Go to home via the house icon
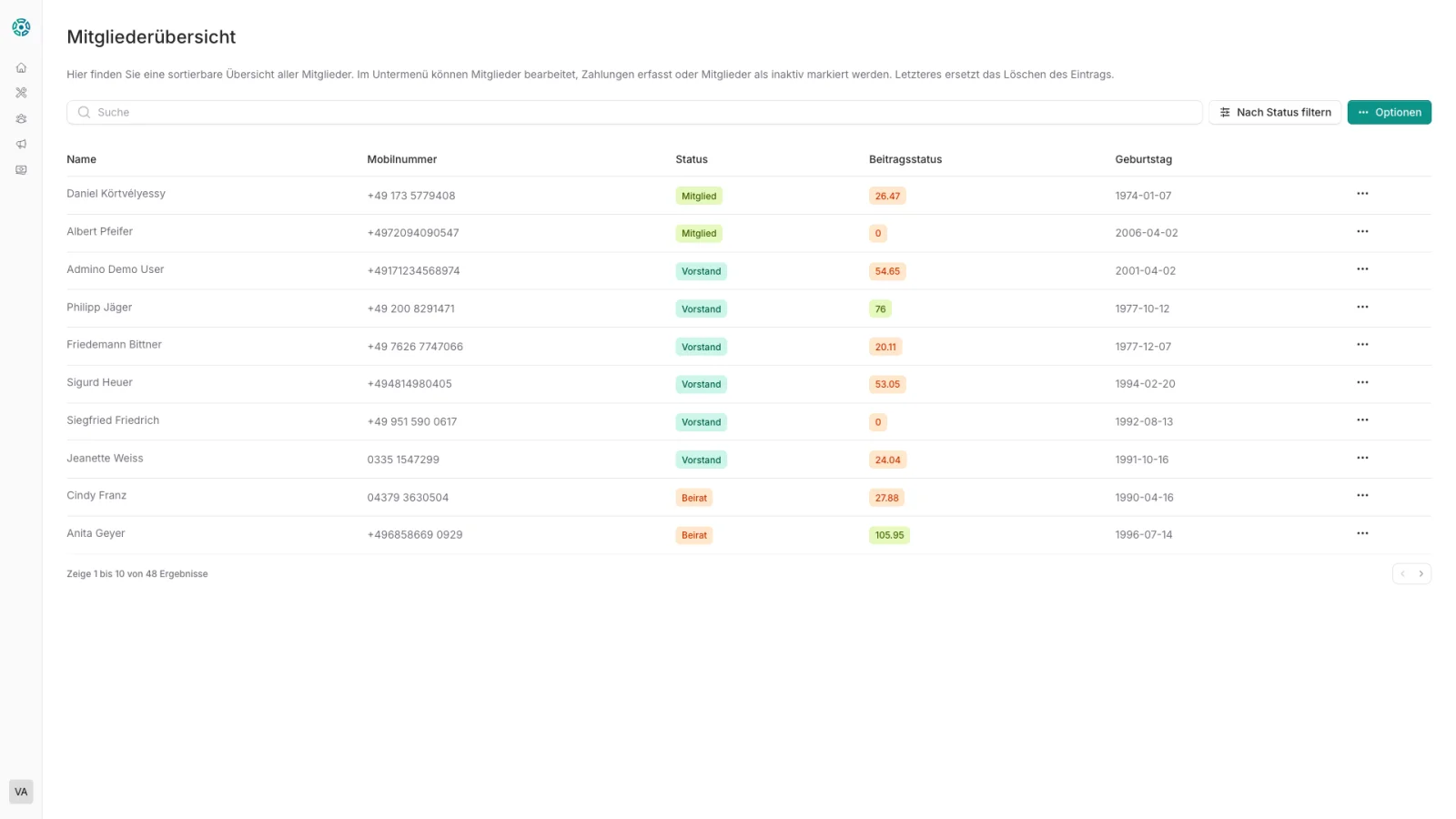1456x819 pixels. click(x=21, y=67)
